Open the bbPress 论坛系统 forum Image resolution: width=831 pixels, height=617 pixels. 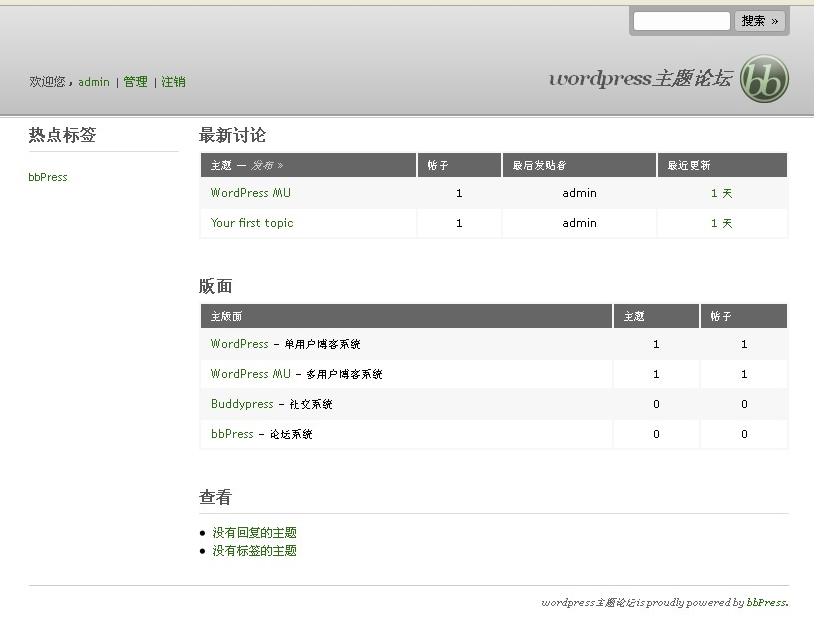coord(232,434)
